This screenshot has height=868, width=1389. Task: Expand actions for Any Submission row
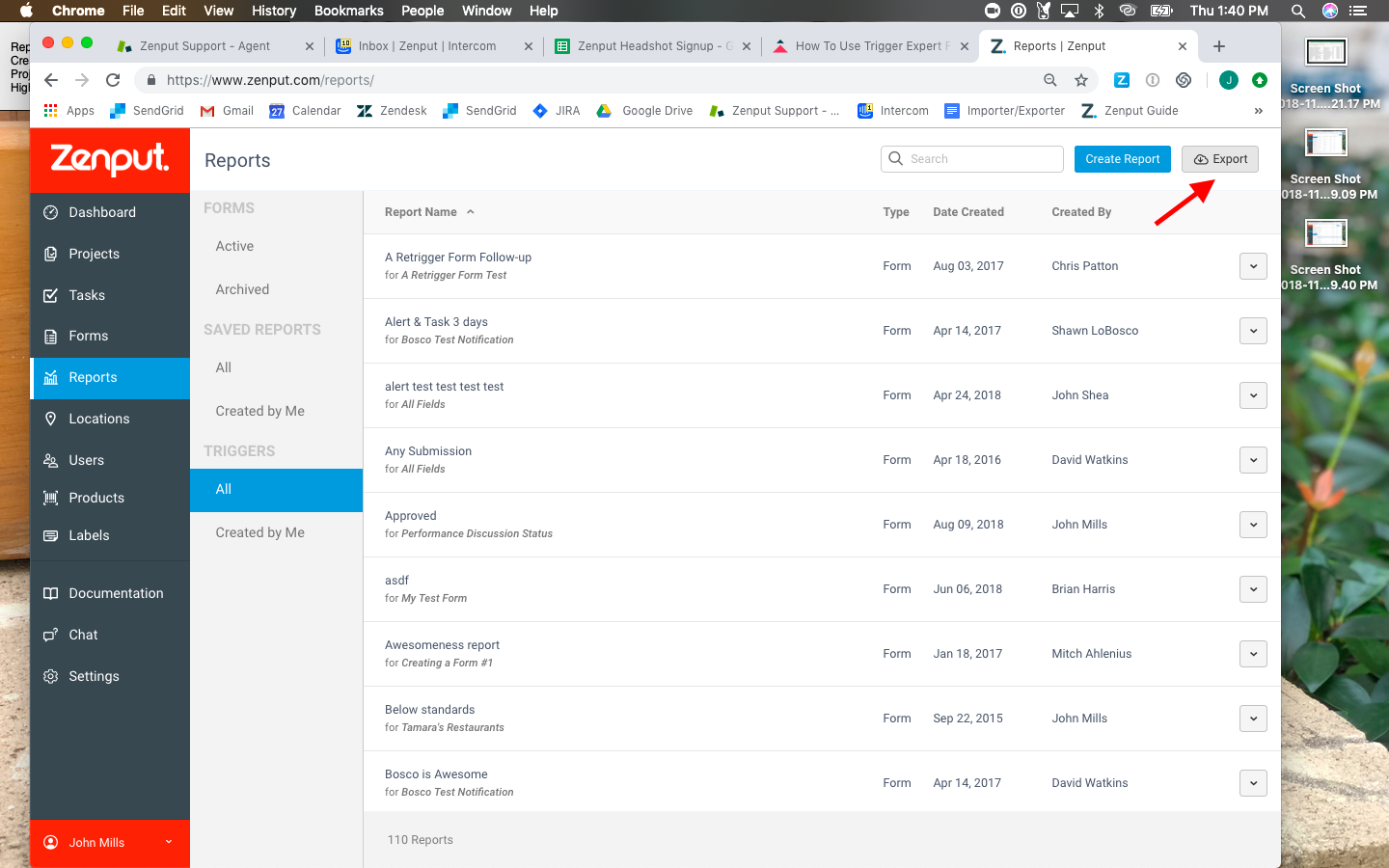(1253, 460)
